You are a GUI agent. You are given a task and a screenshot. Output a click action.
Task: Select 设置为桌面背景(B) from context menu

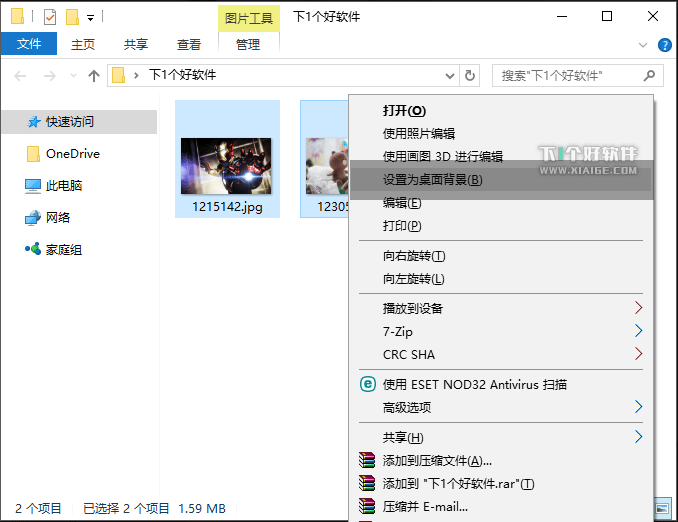tap(432, 180)
